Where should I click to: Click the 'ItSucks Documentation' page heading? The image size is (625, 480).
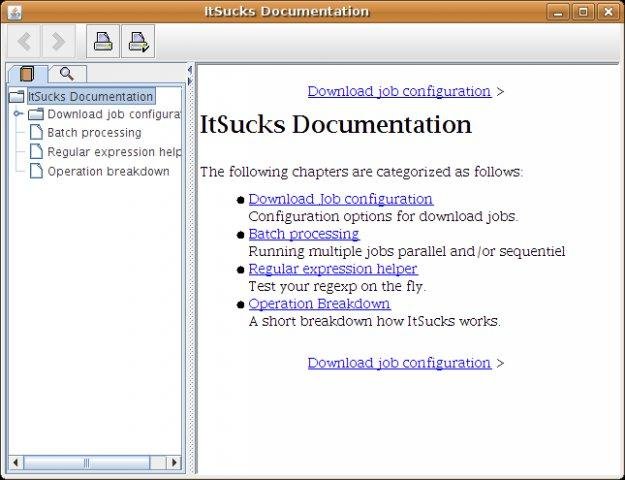336,124
